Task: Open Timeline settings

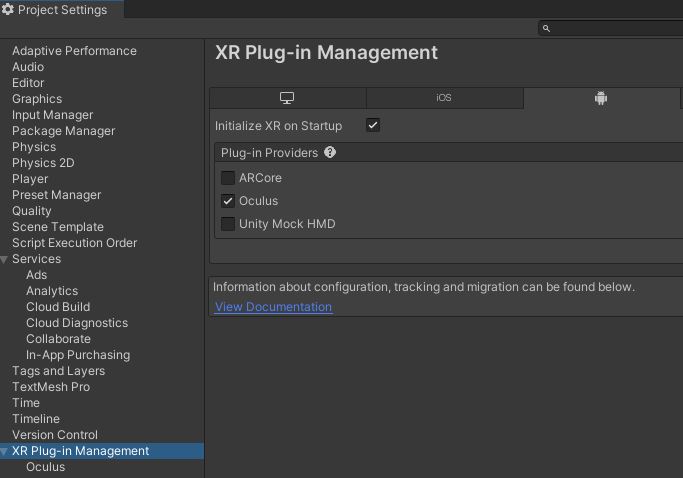Action: point(36,419)
